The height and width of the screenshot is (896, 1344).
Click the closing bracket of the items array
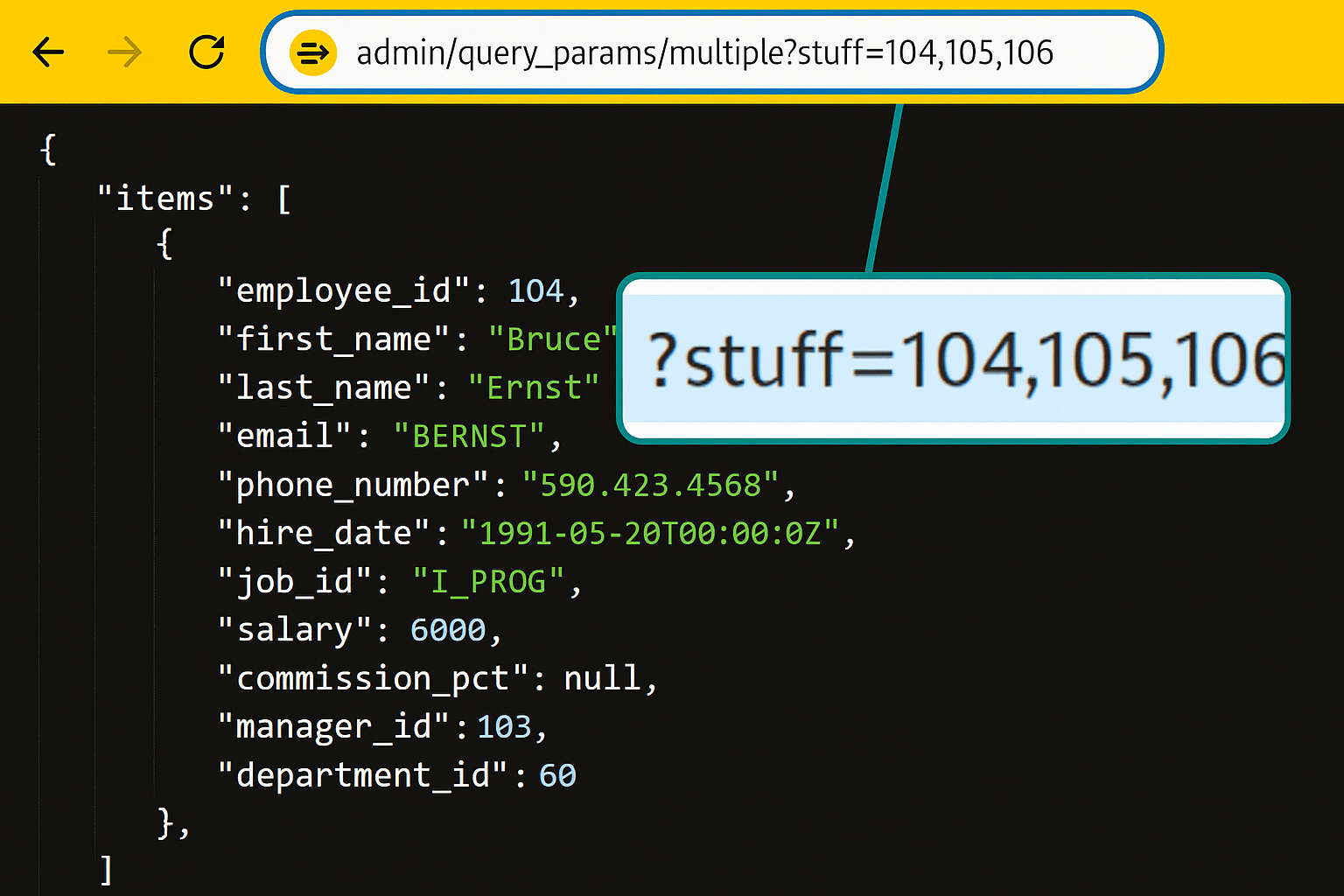[106, 867]
